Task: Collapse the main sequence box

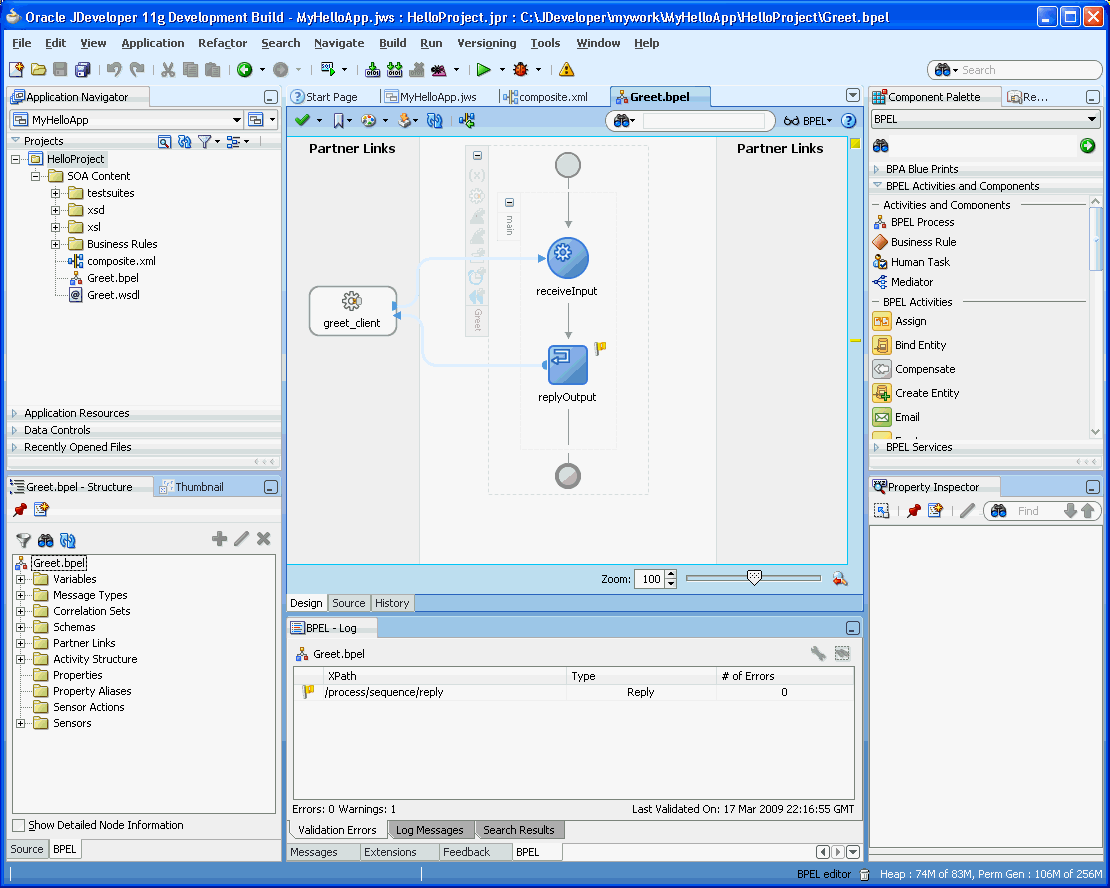Action: coord(509,202)
